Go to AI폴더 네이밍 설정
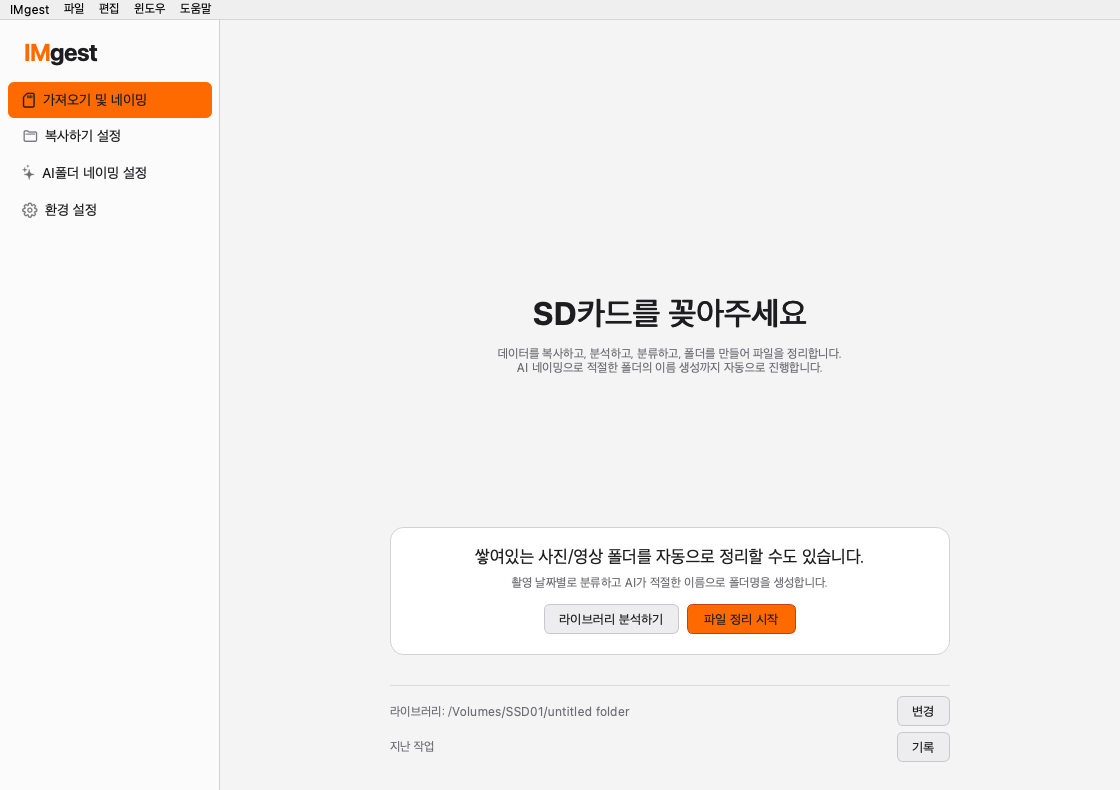Viewport: 1120px width, 790px height. coord(110,173)
